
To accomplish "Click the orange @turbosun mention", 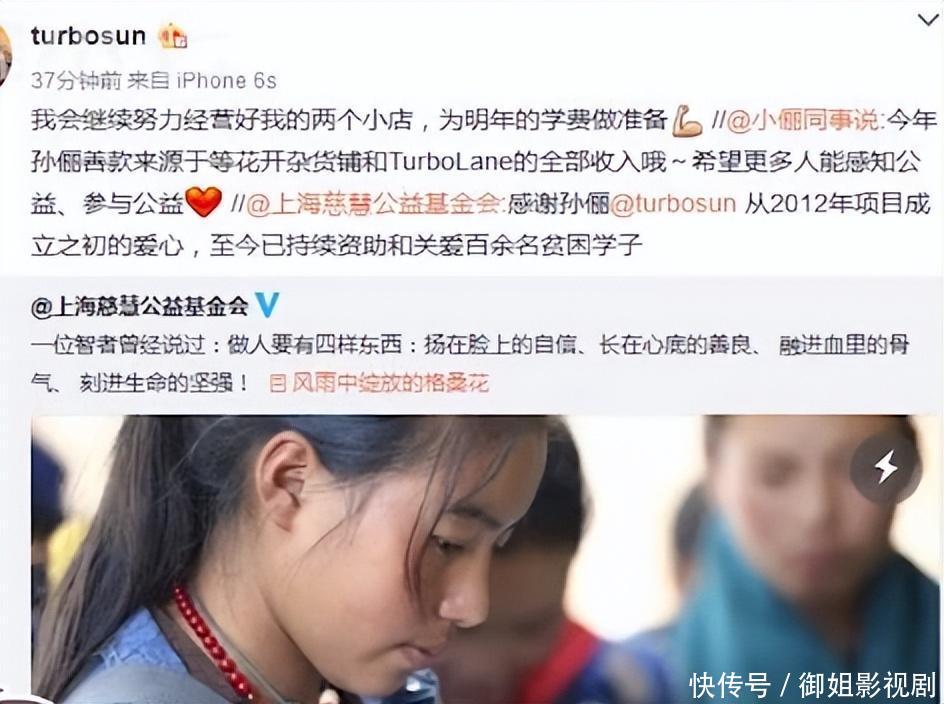I will [x=673, y=204].
